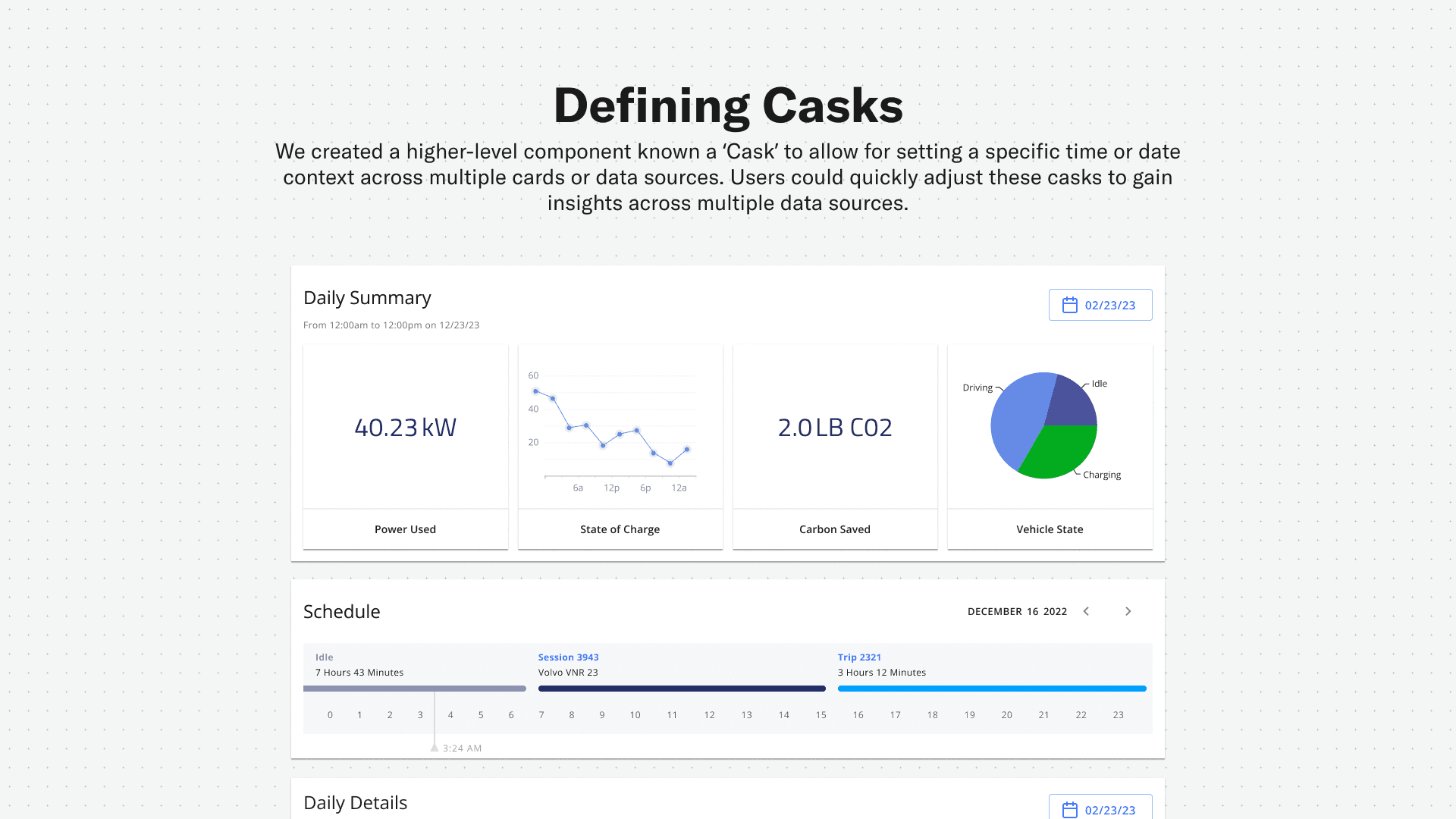Go to previous day in Schedule
Image resolution: width=1456 pixels, height=819 pixels.
click(x=1086, y=611)
